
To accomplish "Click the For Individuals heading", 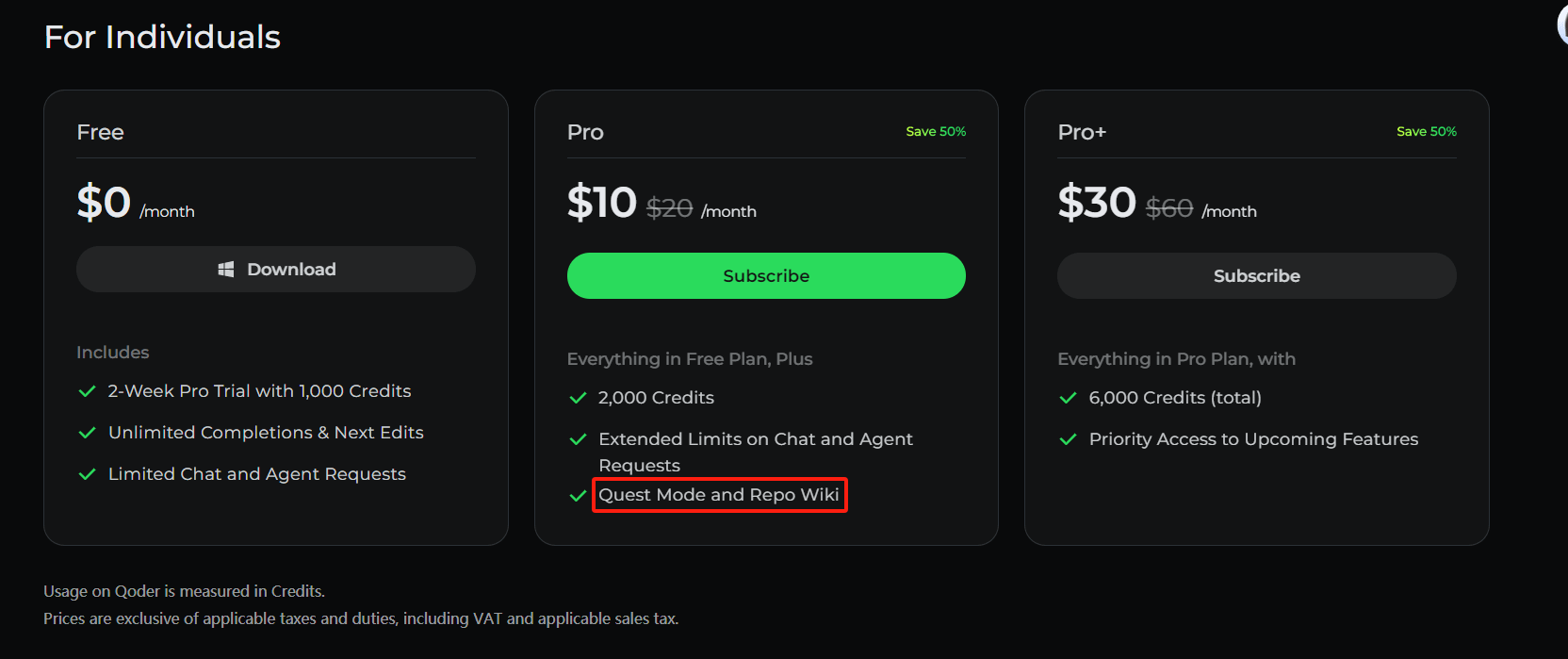I will point(162,38).
